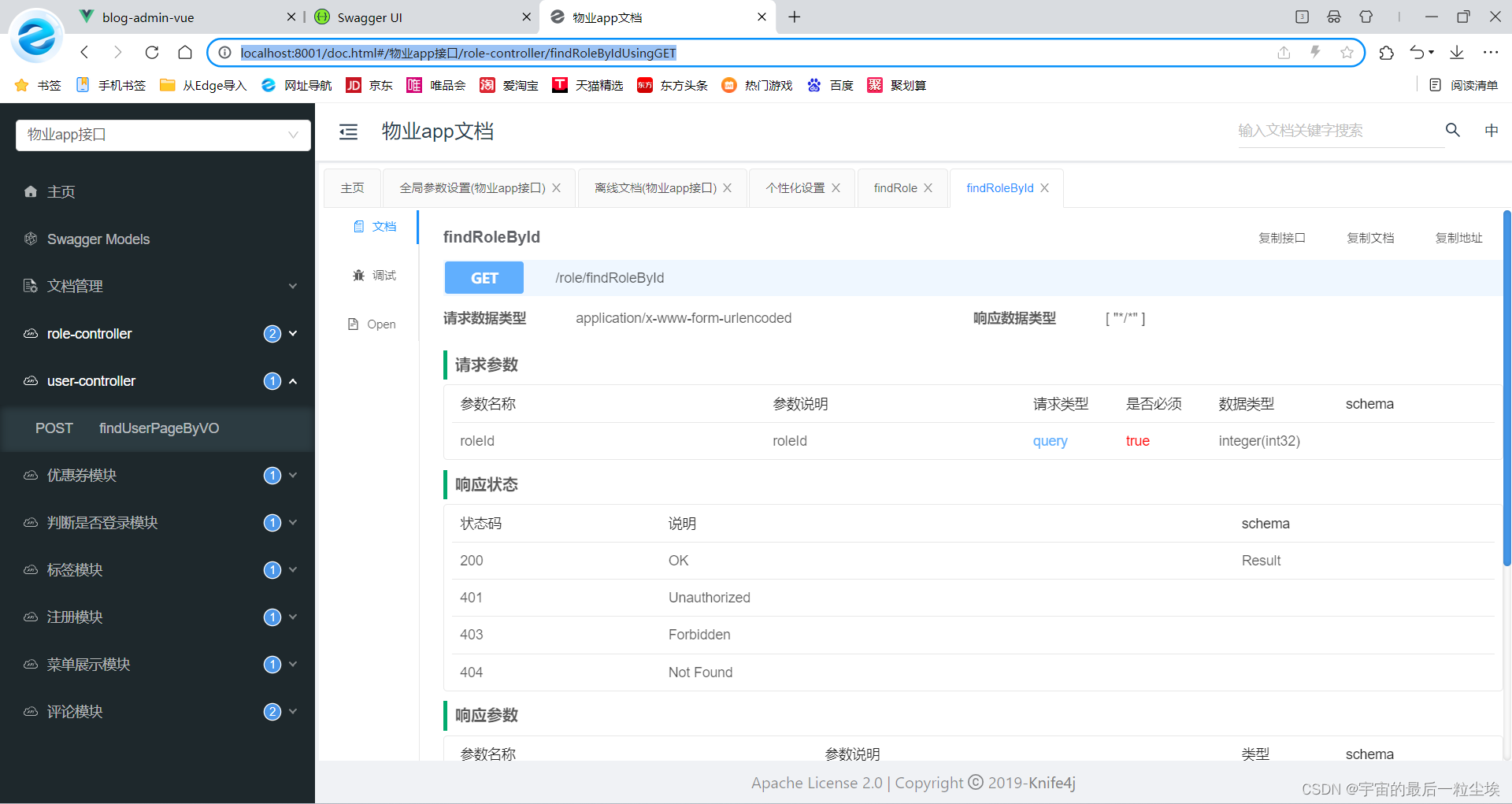Select the Open side tab

tap(372, 324)
